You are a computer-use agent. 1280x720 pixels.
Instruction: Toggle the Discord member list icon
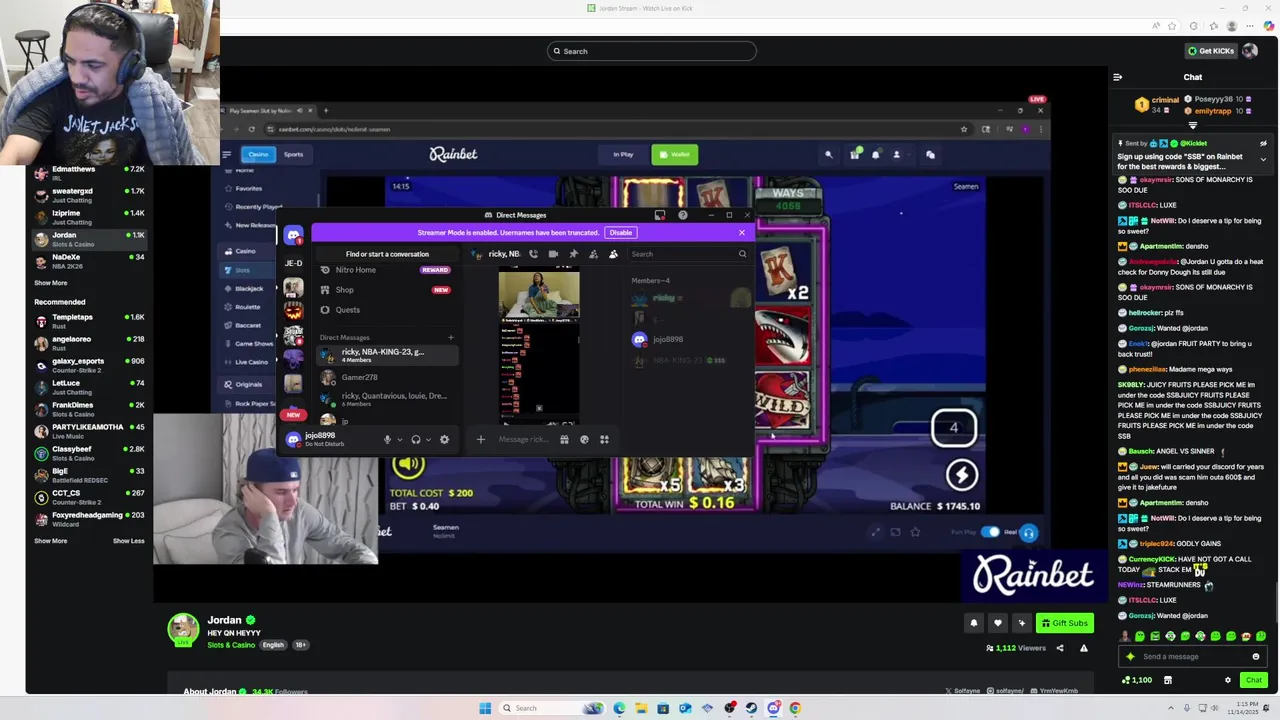click(x=613, y=254)
